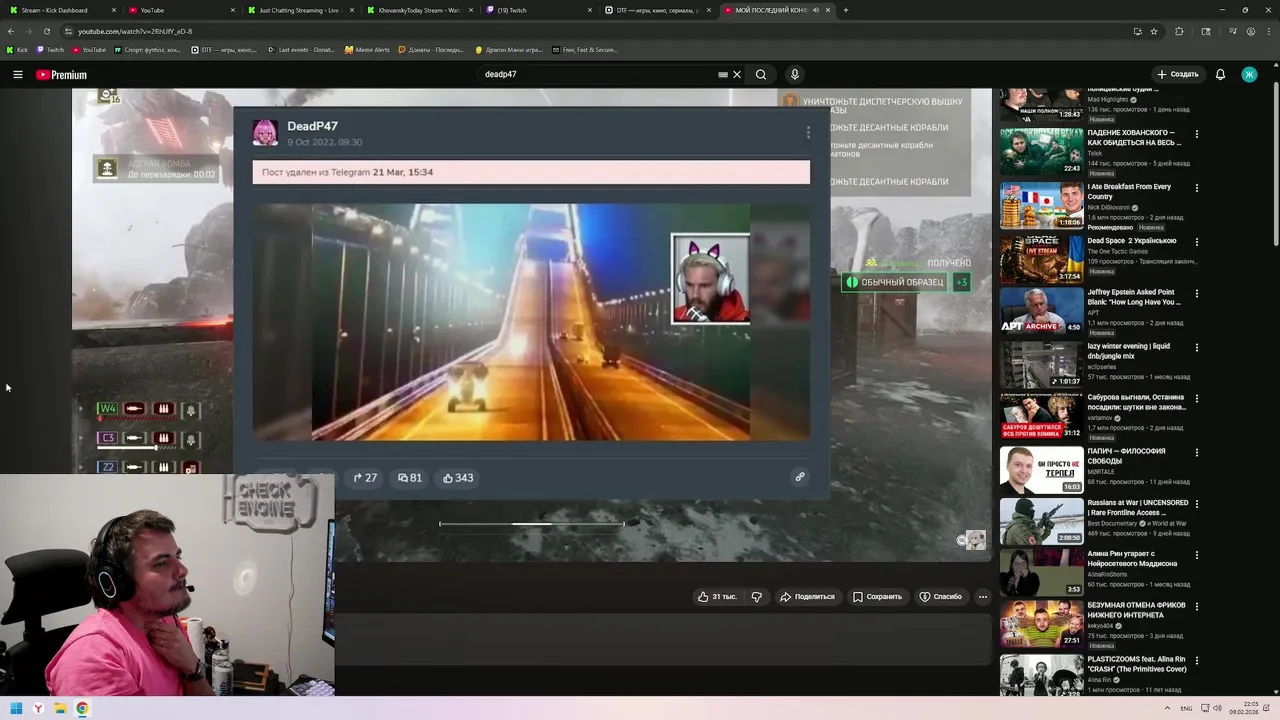The width and height of the screenshot is (1280, 720).
Task: Show hidden tray icons chevron
Action: [x=1167, y=708]
